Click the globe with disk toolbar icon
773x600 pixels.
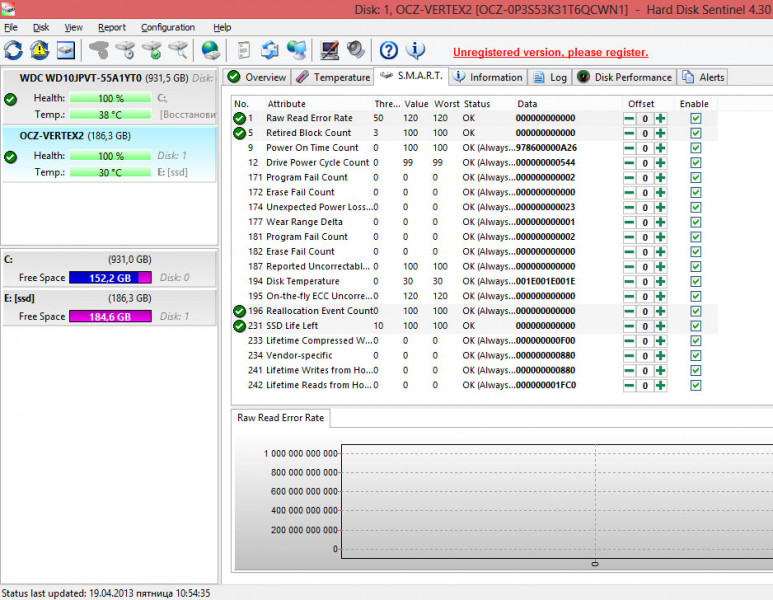pos(211,50)
